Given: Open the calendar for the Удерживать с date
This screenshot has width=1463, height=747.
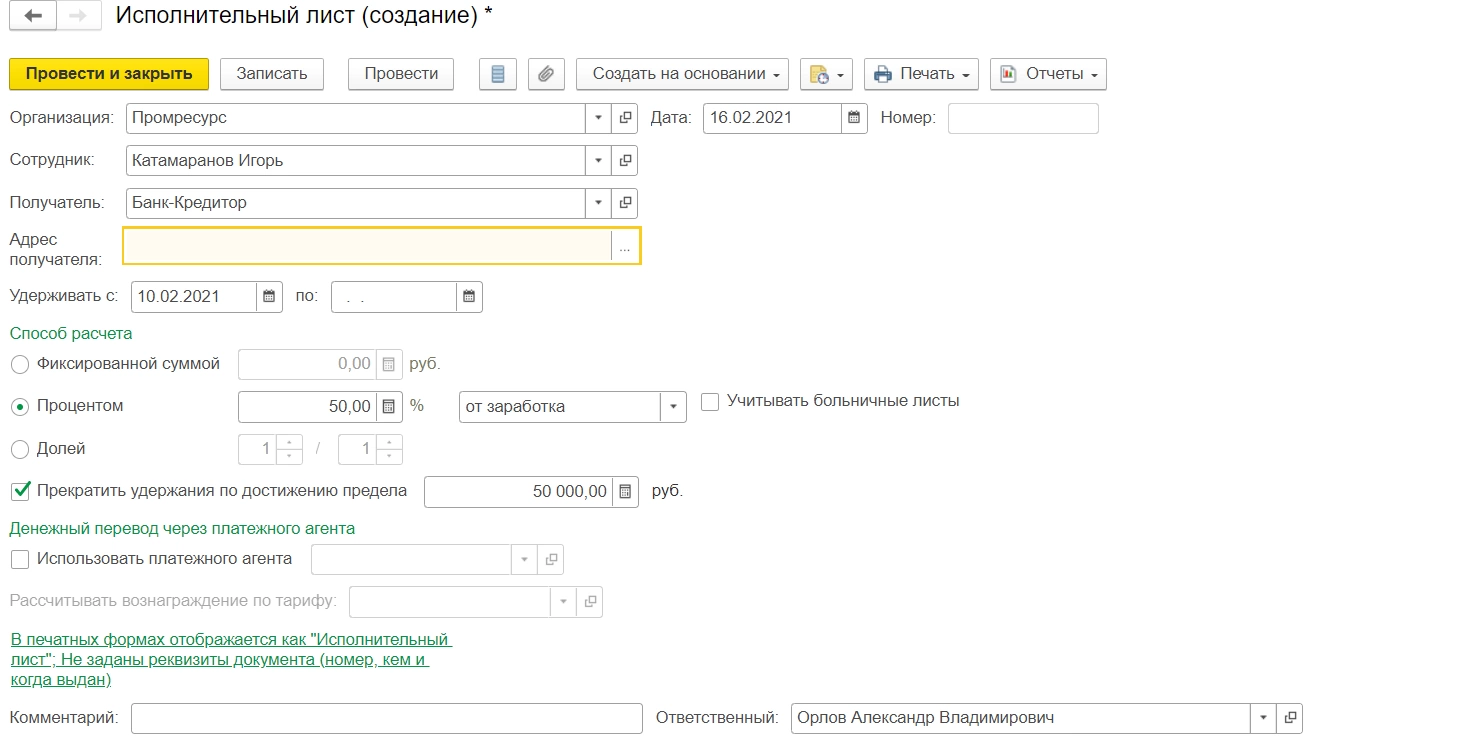Looking at the screenshot, I should click(x=269, y=297).
